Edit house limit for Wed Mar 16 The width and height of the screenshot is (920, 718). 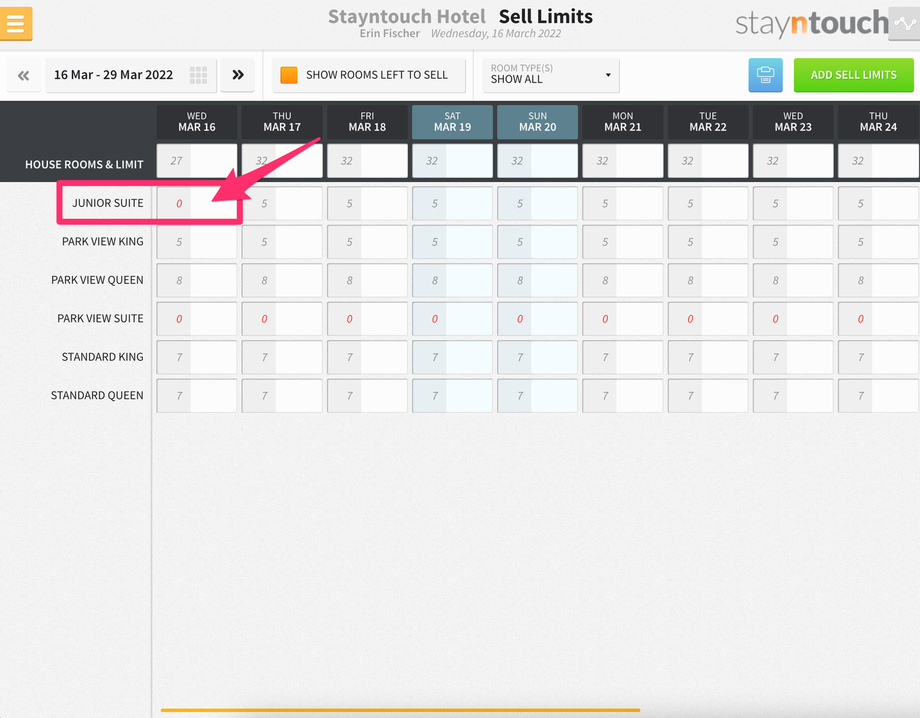tap(214, 161)
